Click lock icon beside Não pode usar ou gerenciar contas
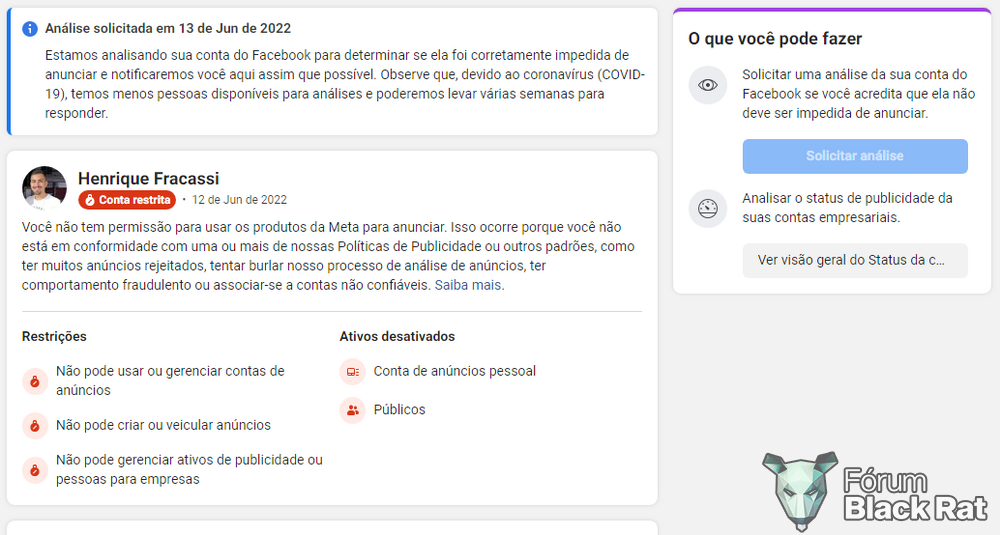 [x=35, y=381]
